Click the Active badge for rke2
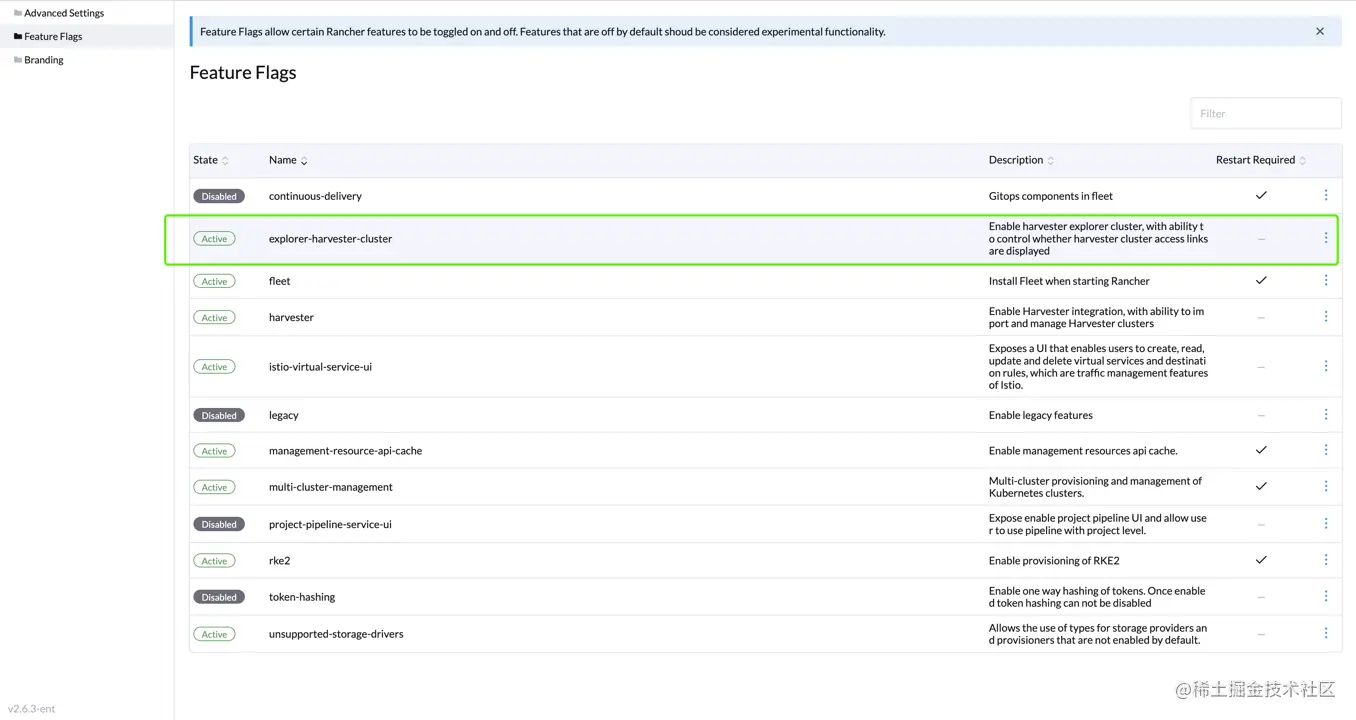This screenshot has width=1356, height=720. [x=214, y=561]
